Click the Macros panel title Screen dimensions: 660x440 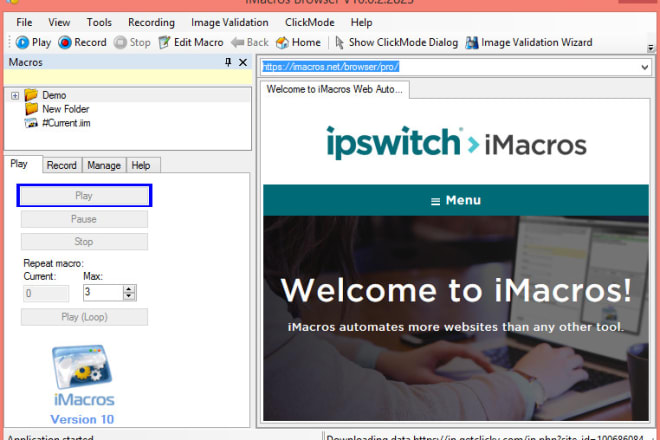tap(26, 62)
